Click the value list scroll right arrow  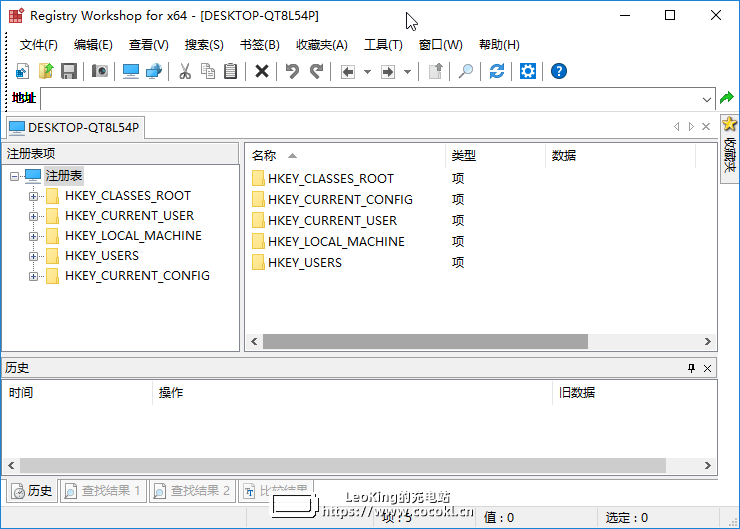click(x=707, y=342)
